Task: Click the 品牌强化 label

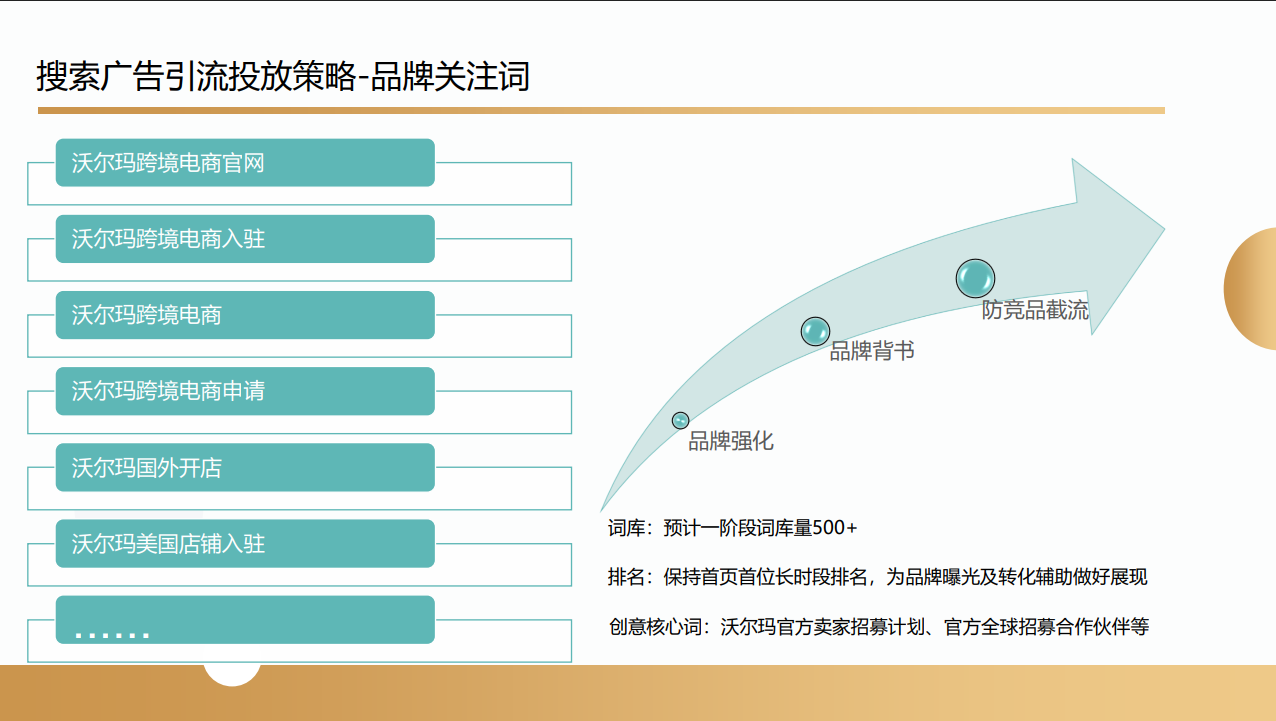Action: click(x=731, y=441)
